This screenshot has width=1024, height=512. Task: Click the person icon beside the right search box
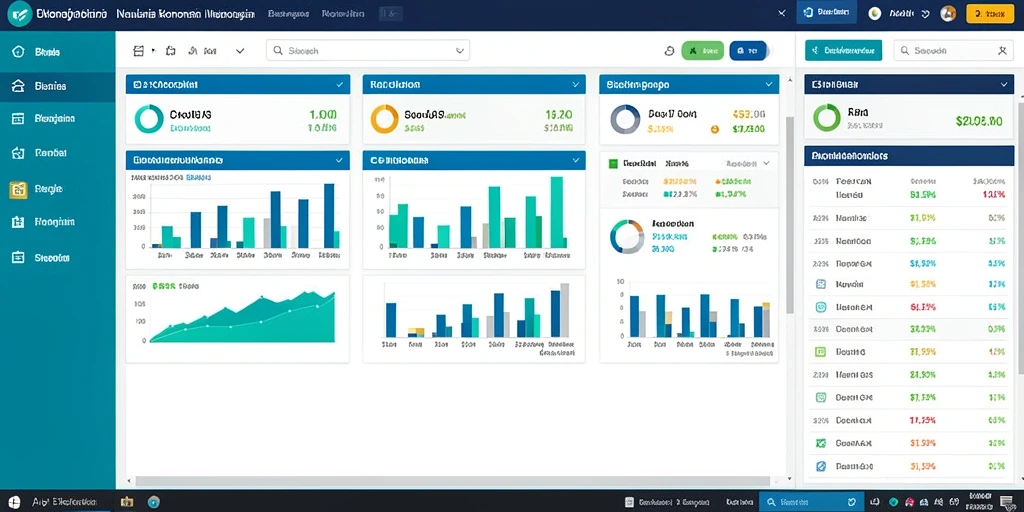tap(1002, 50)
